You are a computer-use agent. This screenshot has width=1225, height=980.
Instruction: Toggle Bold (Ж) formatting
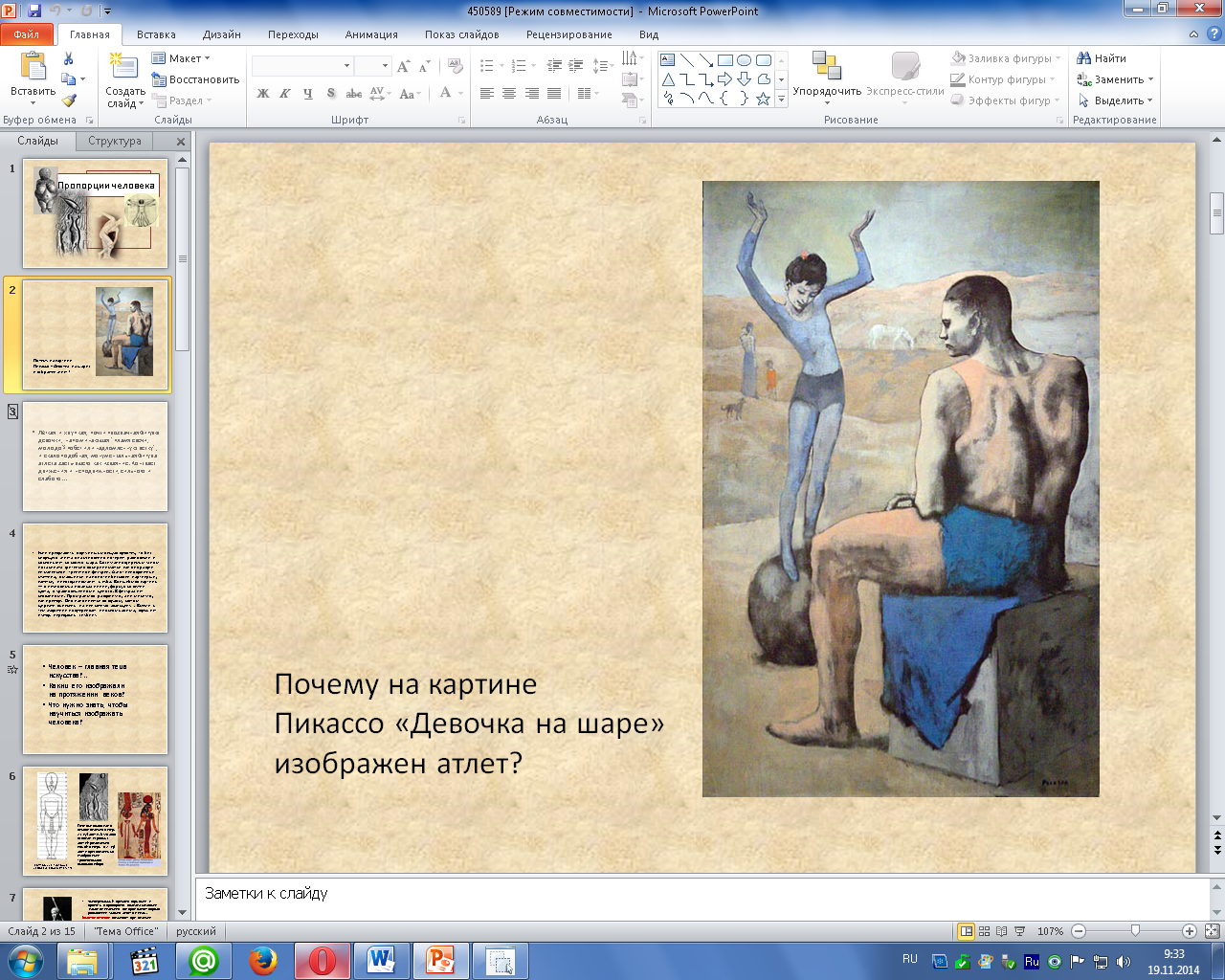point(263,94)
